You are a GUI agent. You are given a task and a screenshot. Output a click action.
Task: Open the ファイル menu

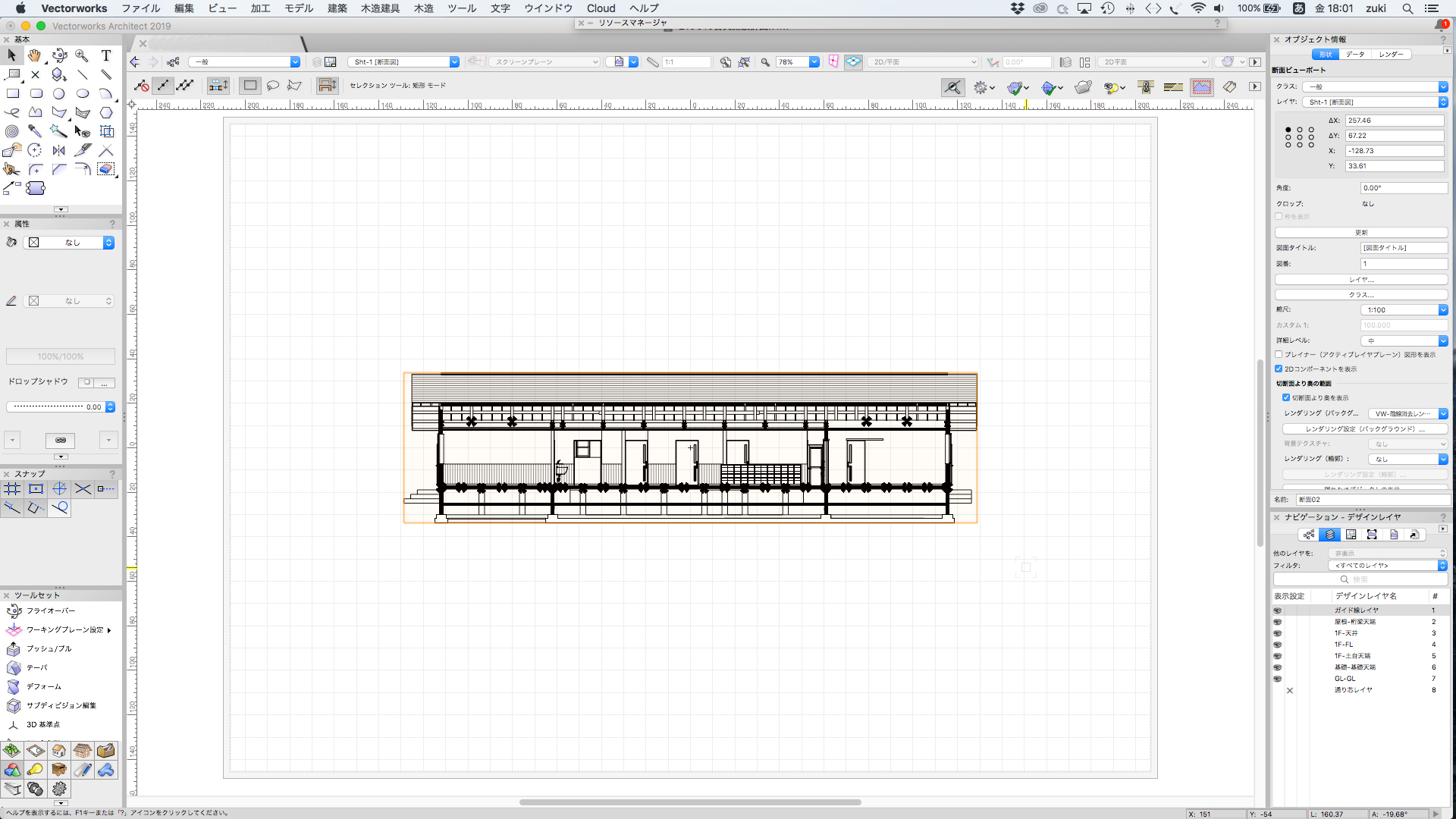point(141,8)
